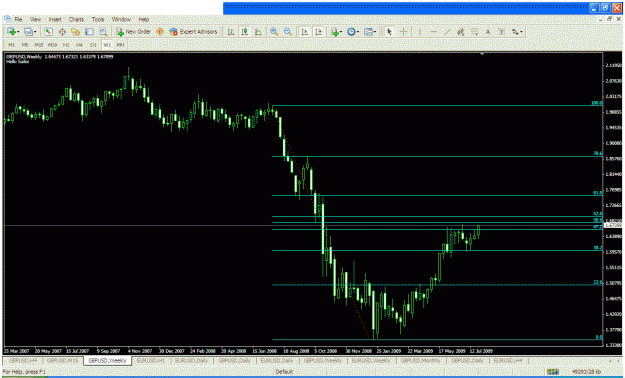
Task: Pick the trendline drawing tool
Action: coord(447,32)
